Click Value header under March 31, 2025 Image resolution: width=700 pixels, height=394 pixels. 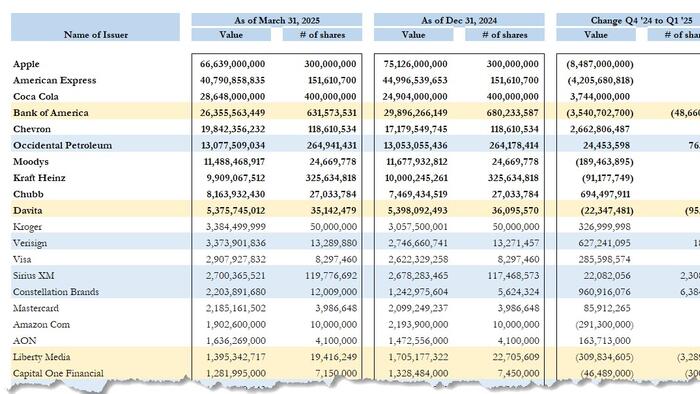pos(231,35)
